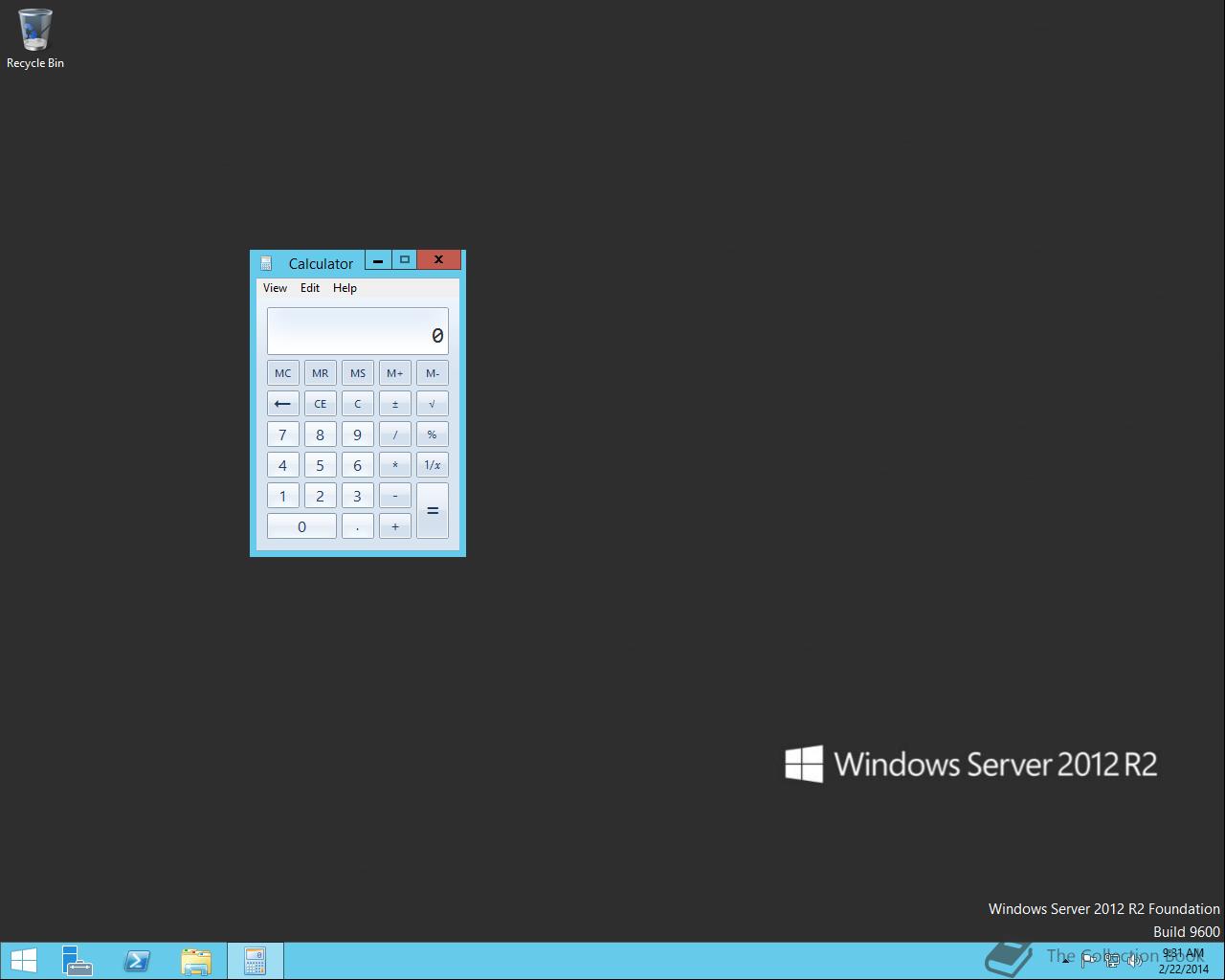Click the Calculator result display
Image resolution: width=1225 pixels, height=980 pixels.
click(x=357, y=331)
